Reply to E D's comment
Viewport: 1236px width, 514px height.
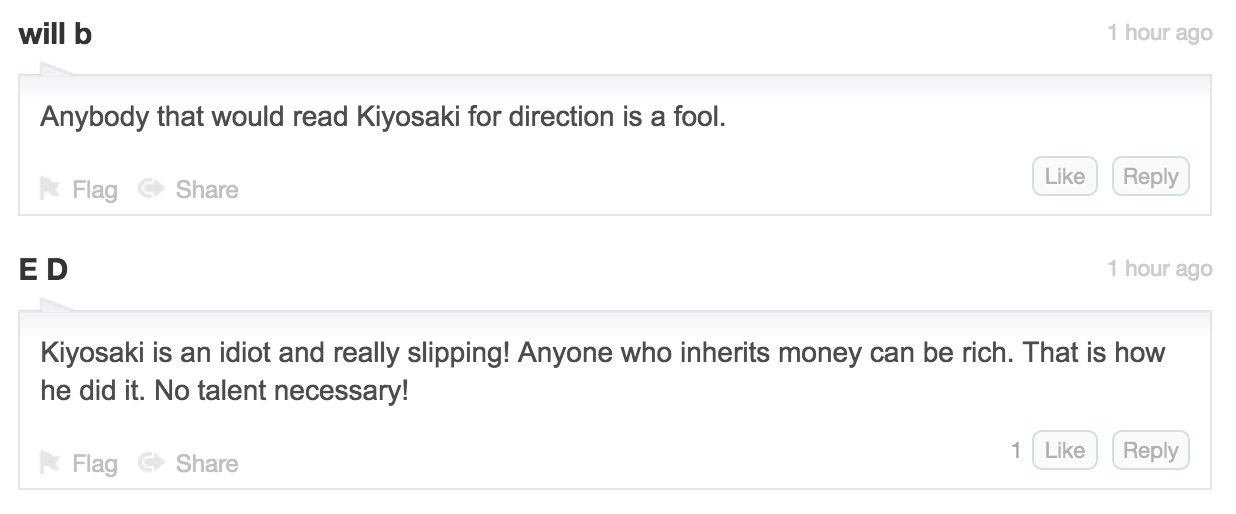[1150, 451]
